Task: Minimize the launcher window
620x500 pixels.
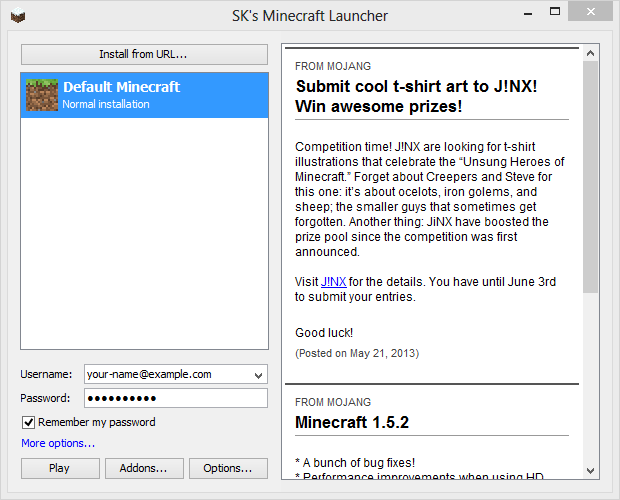Action: [528, 13]
